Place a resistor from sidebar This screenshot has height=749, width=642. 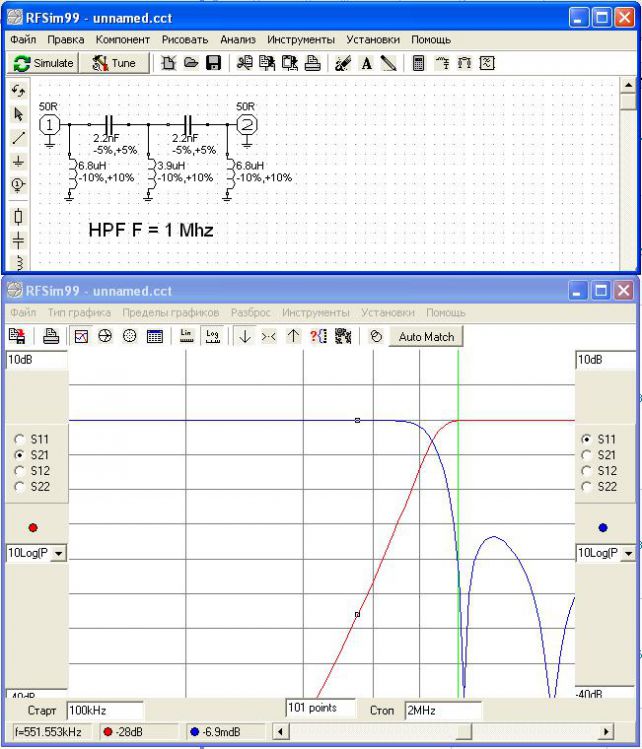[18, 217]
